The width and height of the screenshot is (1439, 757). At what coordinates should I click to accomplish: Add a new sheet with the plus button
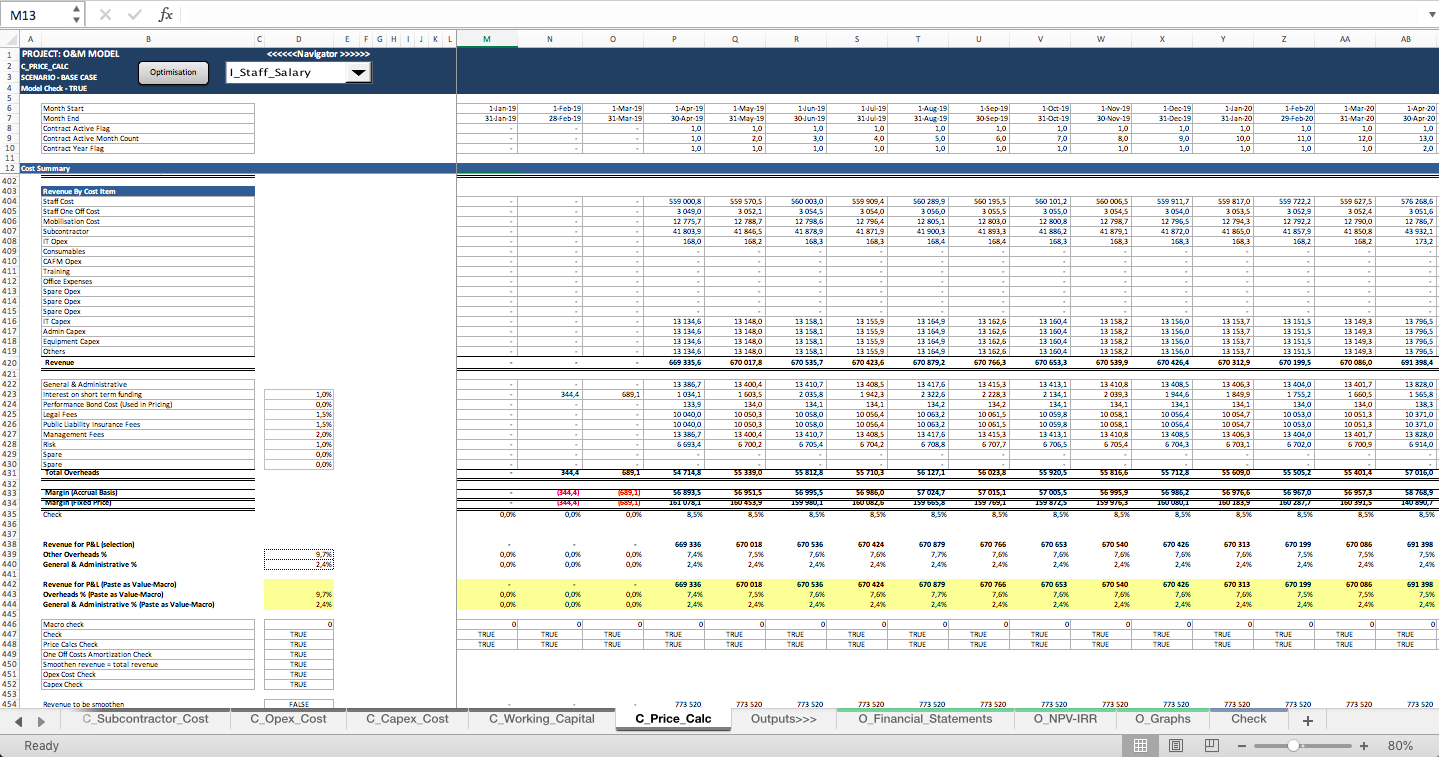pyautogui.click(x=1307, y=719)
